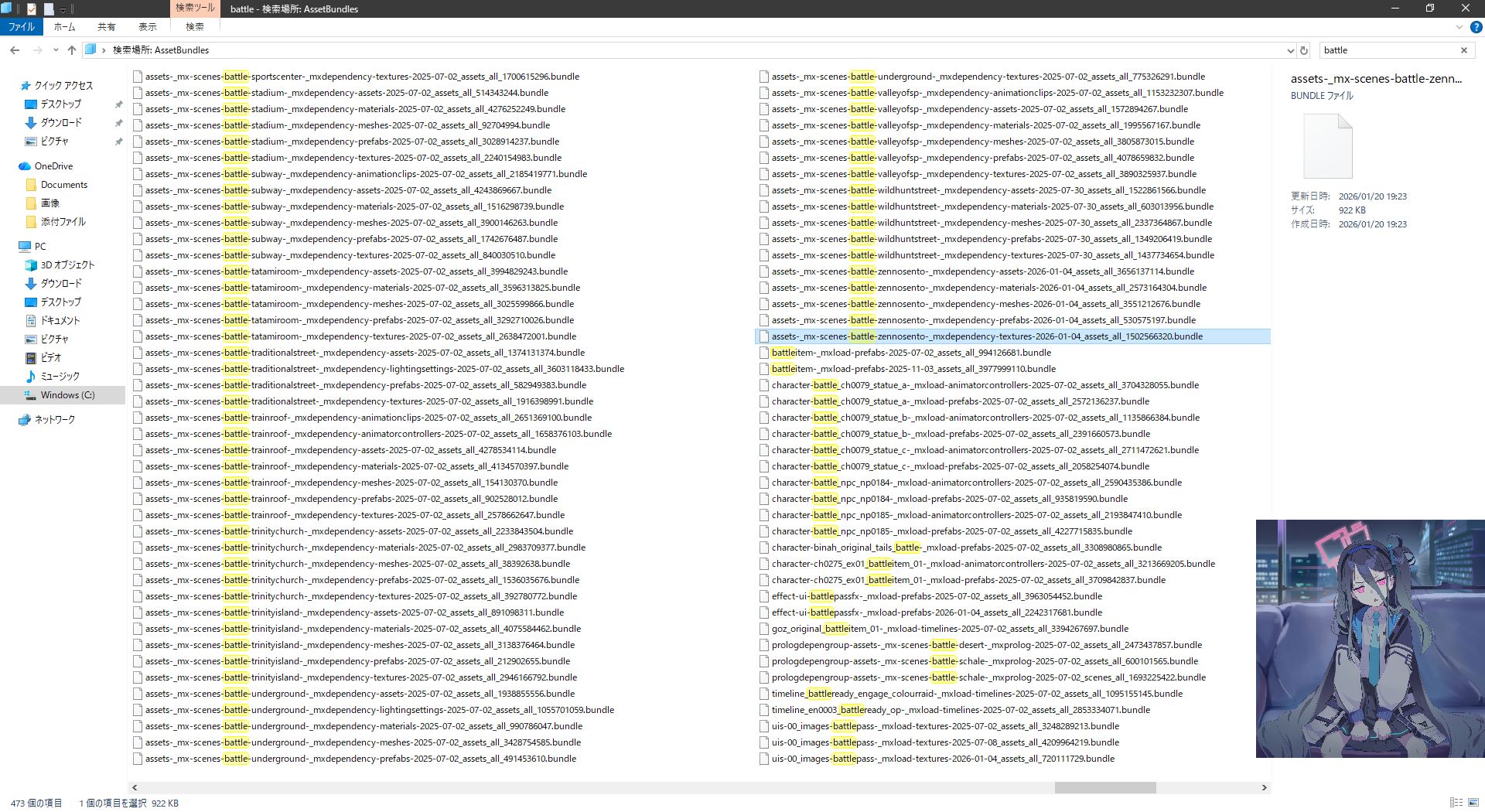The height and width of the screenshot is (812, 1485).
Task: Open Customize Quick Access Toolbar dropdown
Action: tap(63, 9)
